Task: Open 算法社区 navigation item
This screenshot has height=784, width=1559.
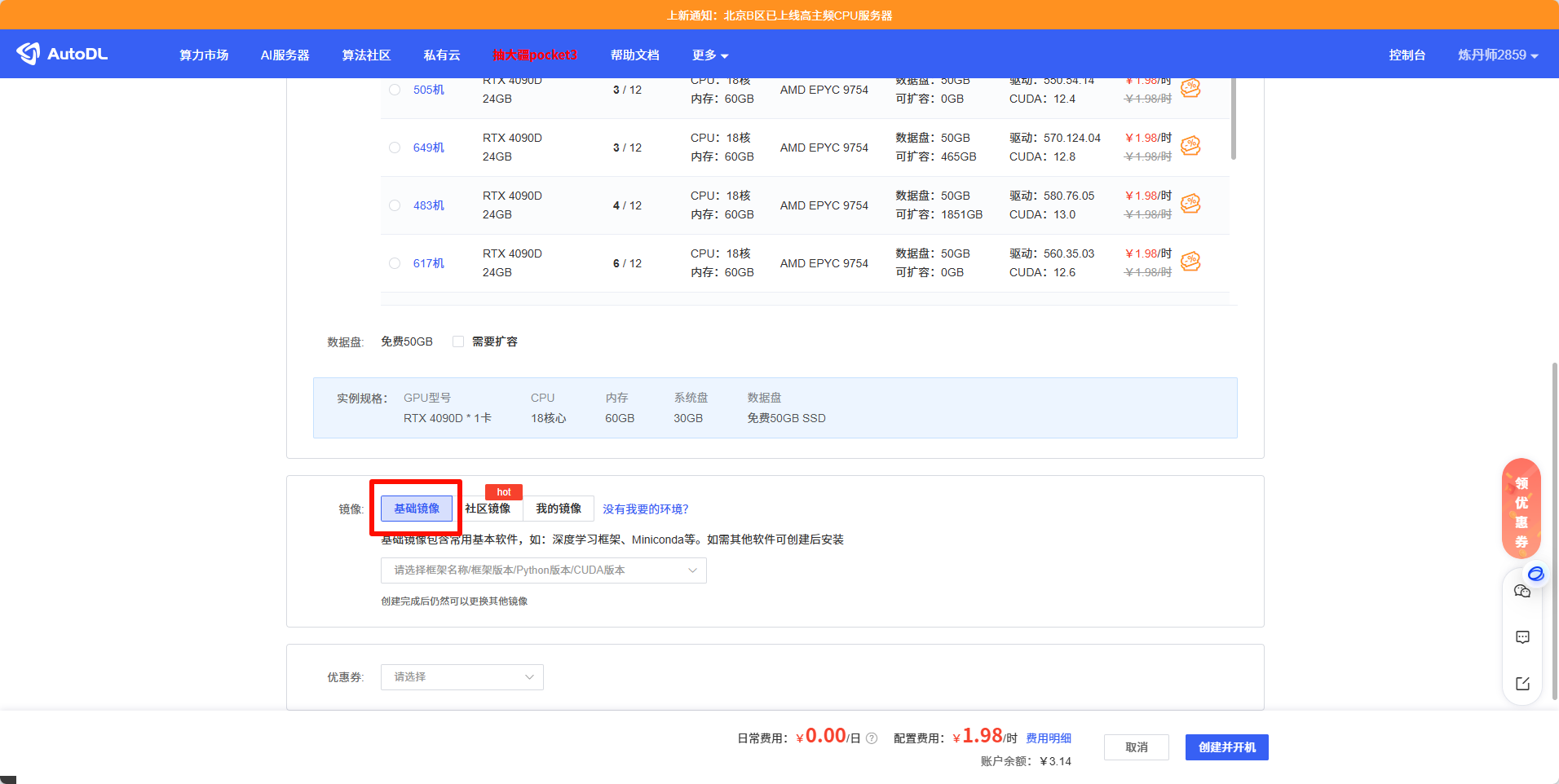Action: 366,55
